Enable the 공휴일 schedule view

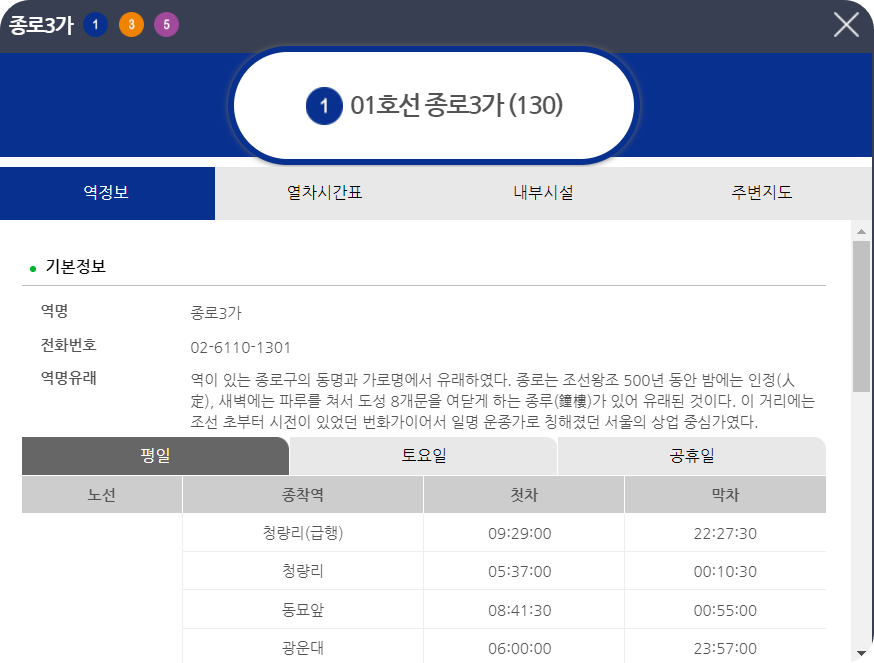point(692,456)
